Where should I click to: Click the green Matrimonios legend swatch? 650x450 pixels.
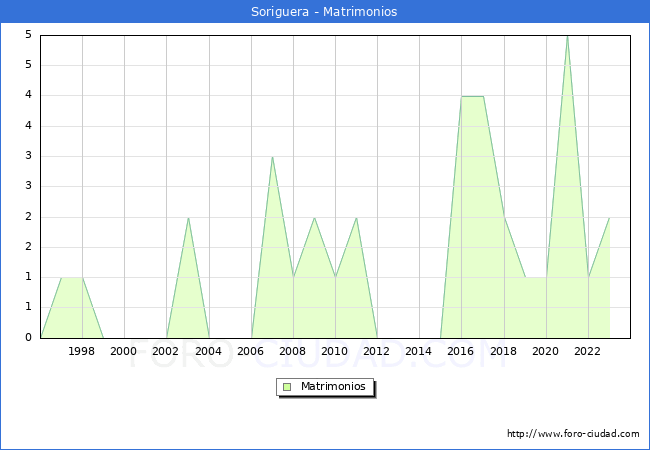(x=287, y=387)
